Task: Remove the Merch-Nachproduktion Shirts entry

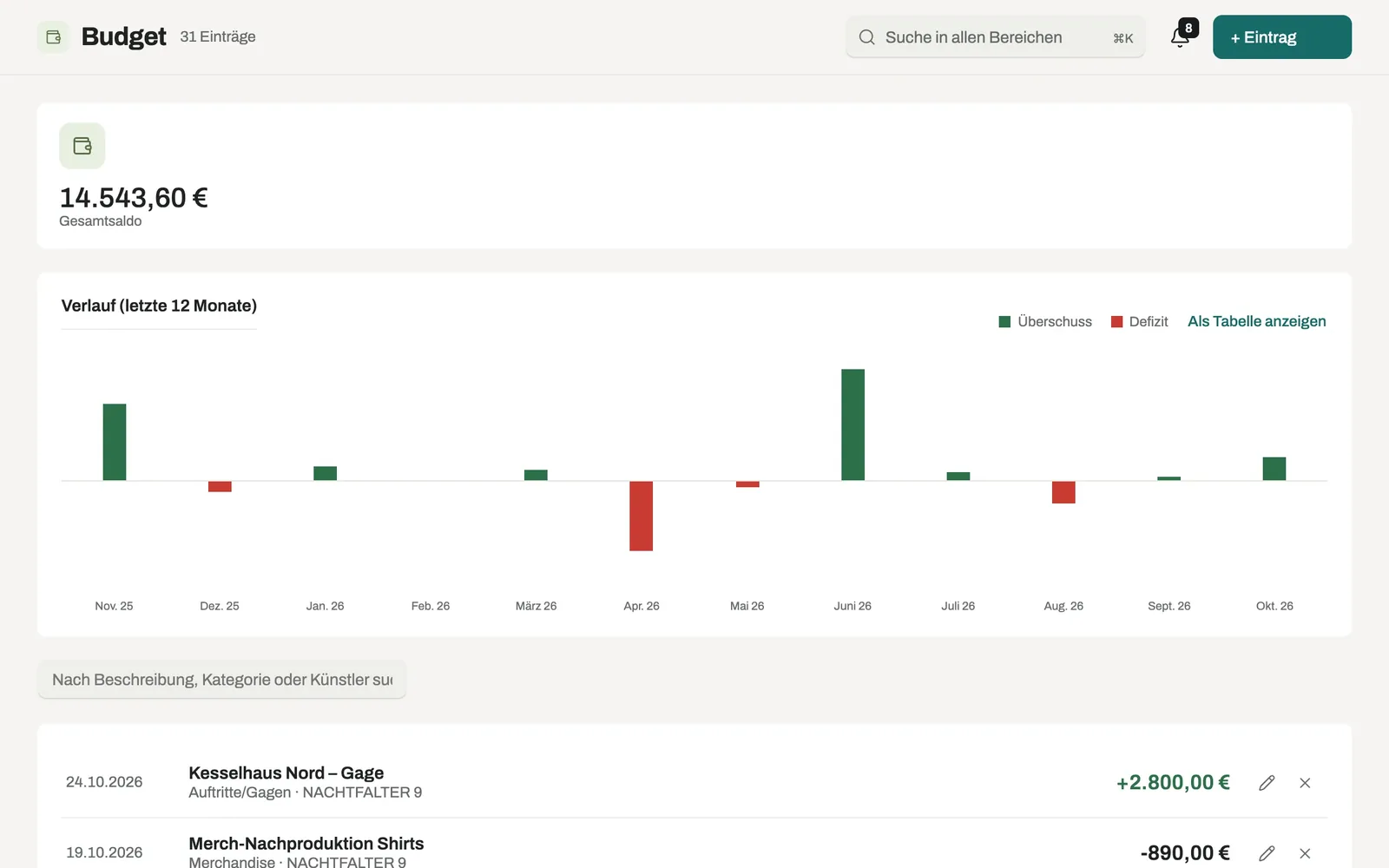Action: pos(1305,853)
